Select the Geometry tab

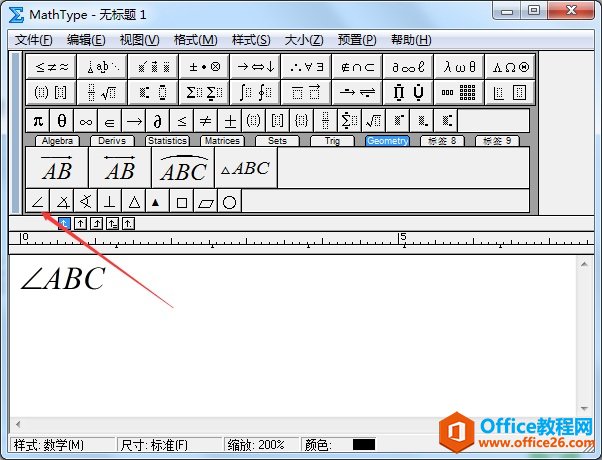pos(387,141)
